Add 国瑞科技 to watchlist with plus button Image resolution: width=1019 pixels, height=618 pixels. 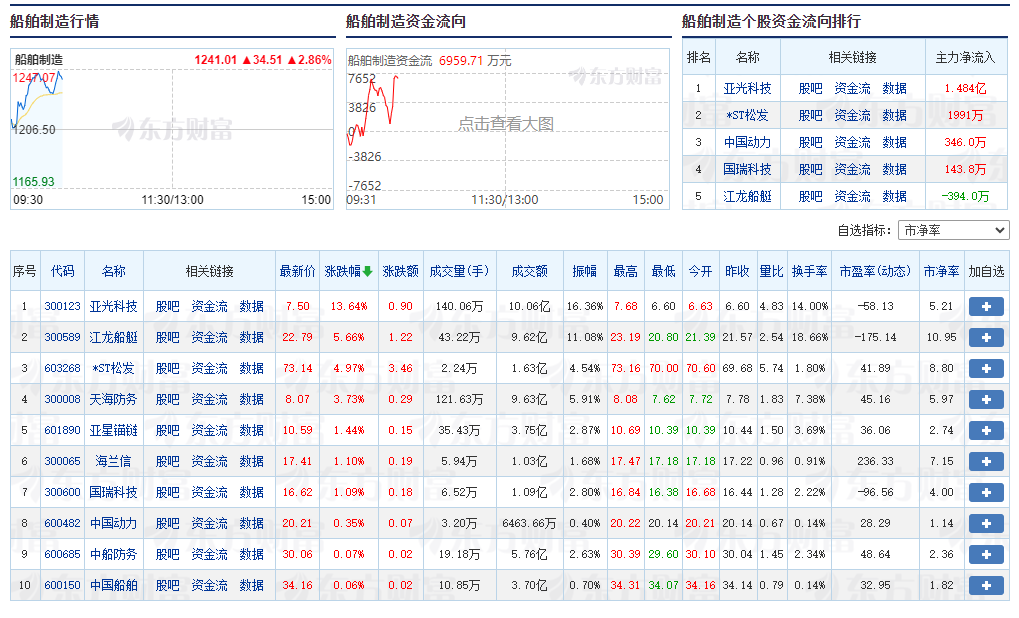tap(986, 493)
